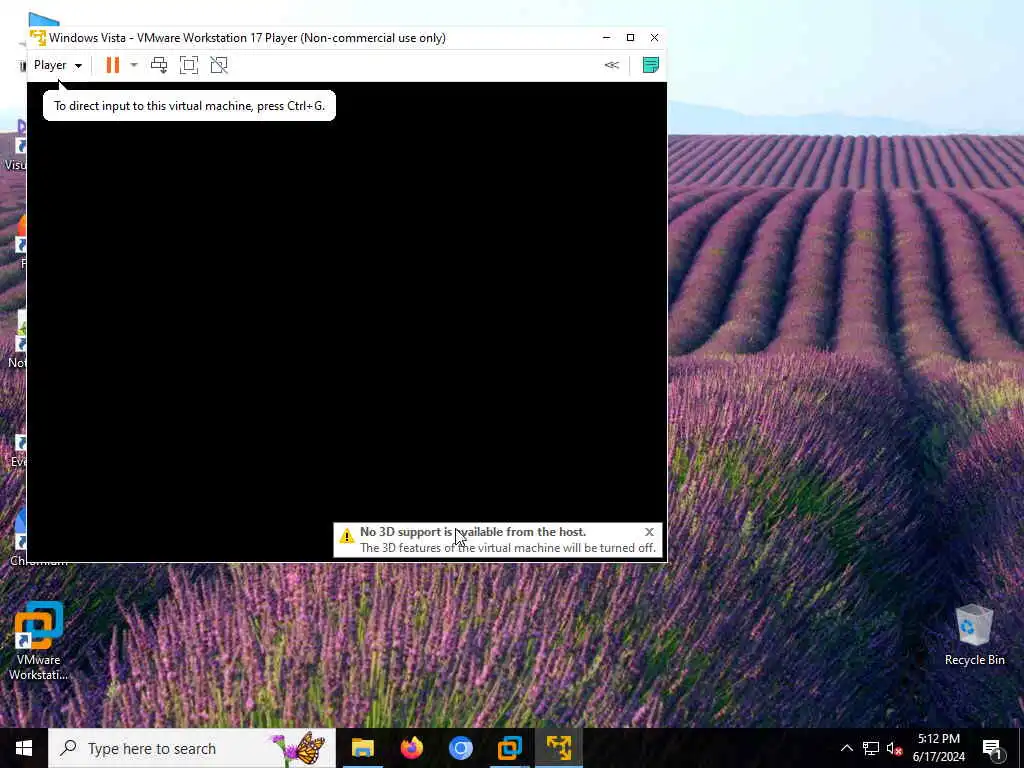Click the 3D support warning triangle icon
Image resolution: width=1024 pixels, height=768 pixels.
pos(347,536)
